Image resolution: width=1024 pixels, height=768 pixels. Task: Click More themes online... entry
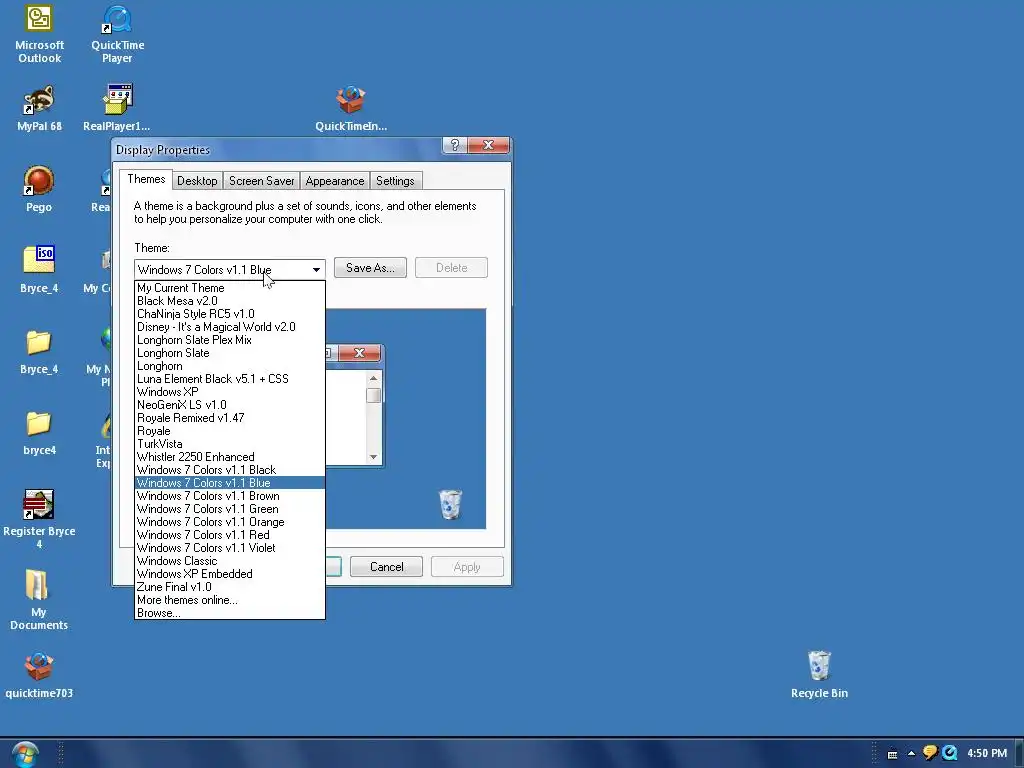230,600
